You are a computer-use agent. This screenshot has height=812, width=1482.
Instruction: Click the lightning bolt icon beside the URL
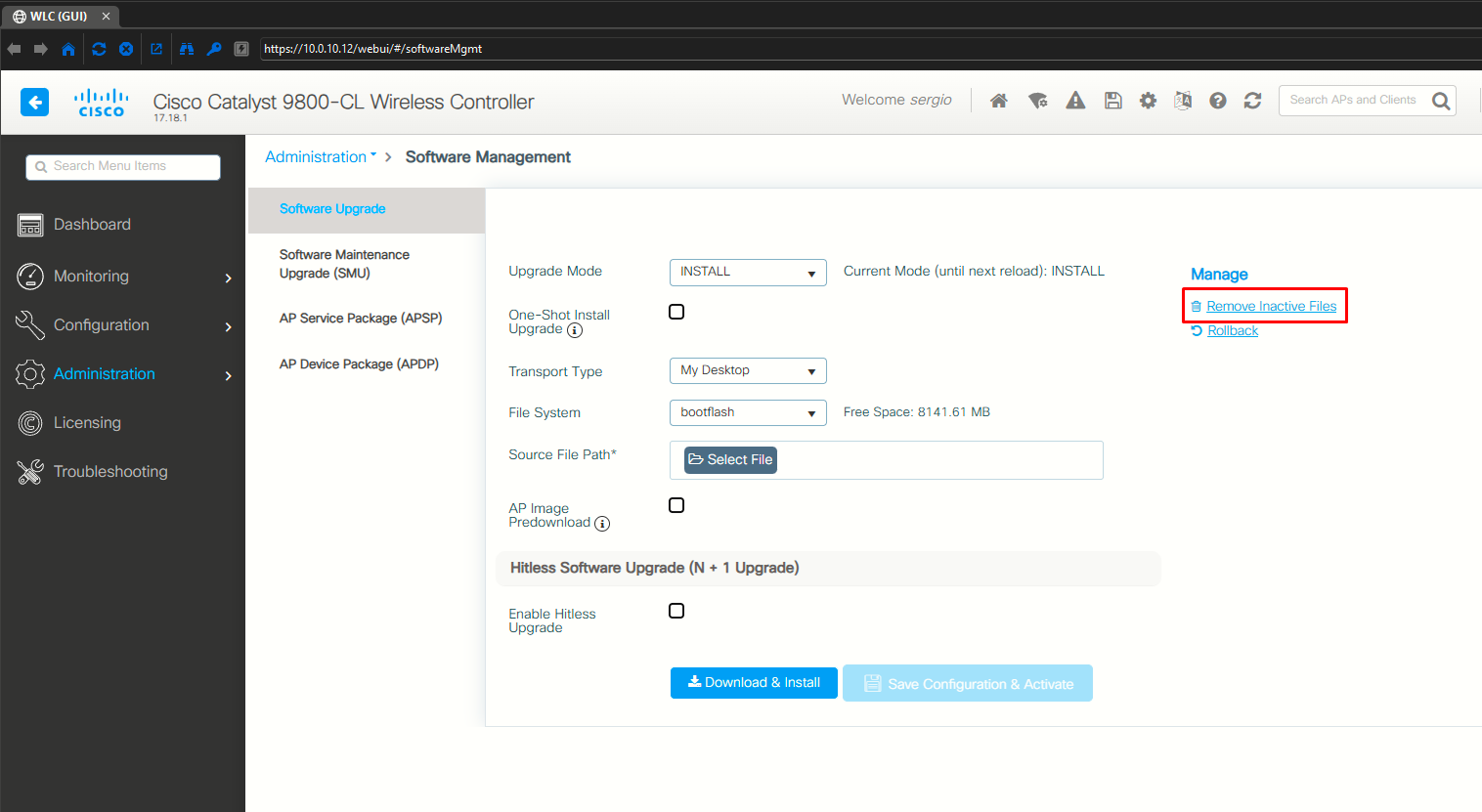coord(241,49)
